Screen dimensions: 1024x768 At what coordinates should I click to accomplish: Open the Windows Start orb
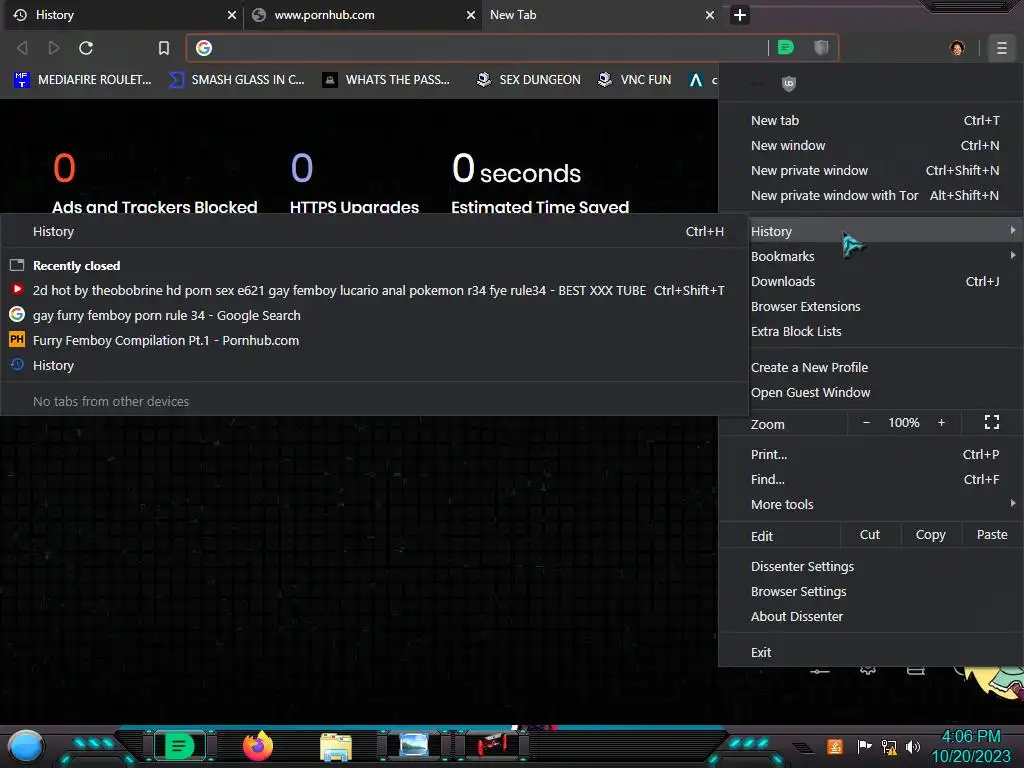[26, 746]
